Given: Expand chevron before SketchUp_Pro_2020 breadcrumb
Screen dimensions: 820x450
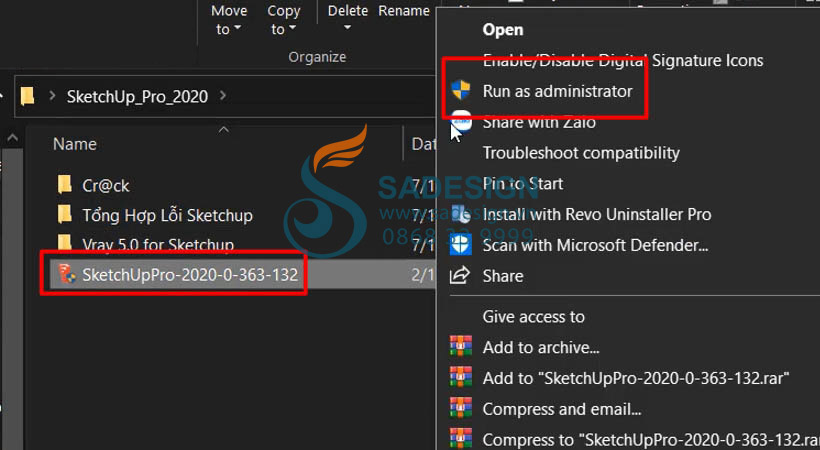Looking at the screenshot, I should 52,96.
